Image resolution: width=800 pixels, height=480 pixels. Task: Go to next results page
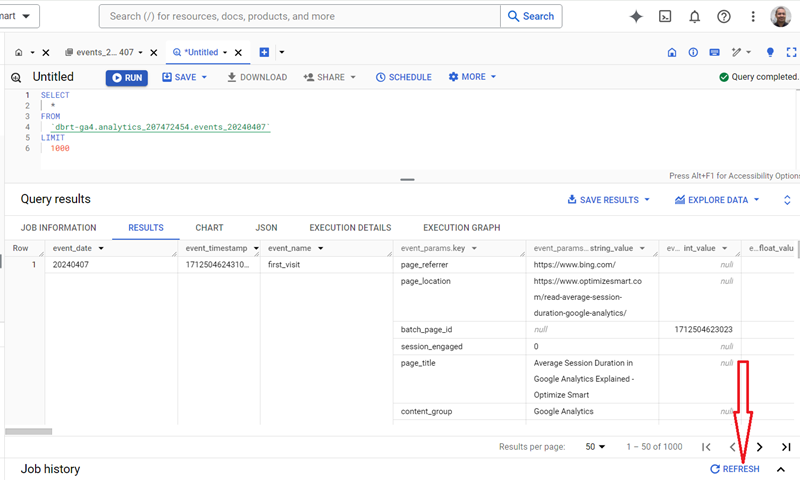point(760,447)
